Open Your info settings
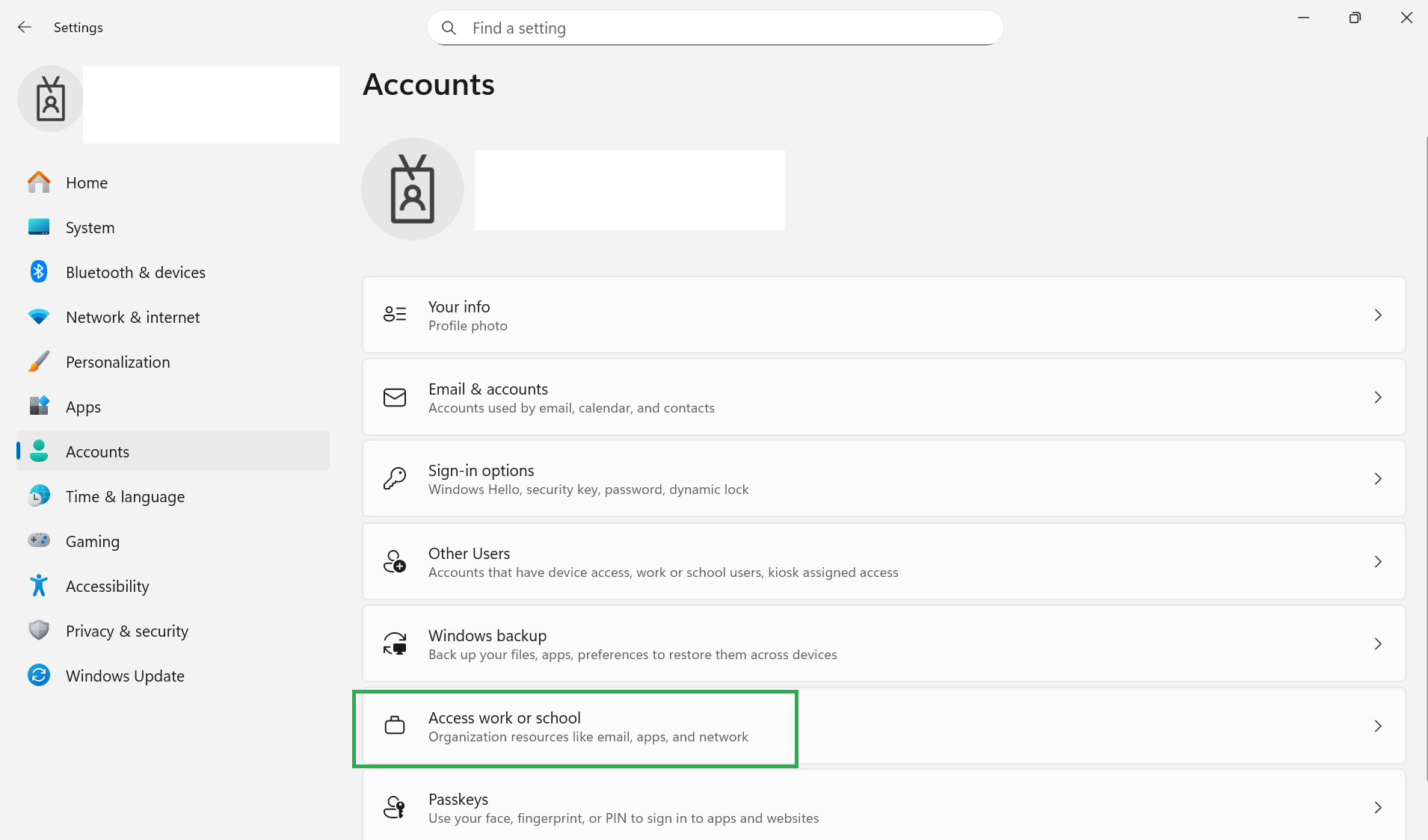This screenshot has width=1428, height=840. [884, 315]
